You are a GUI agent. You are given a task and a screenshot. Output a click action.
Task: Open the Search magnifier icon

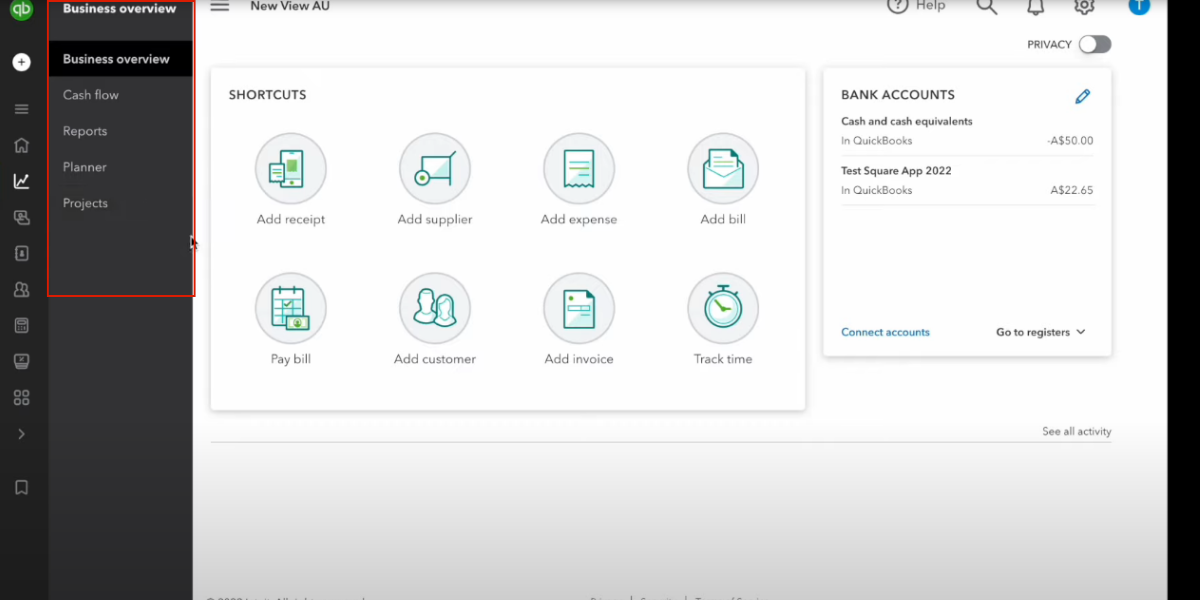[x=987, y=6]
